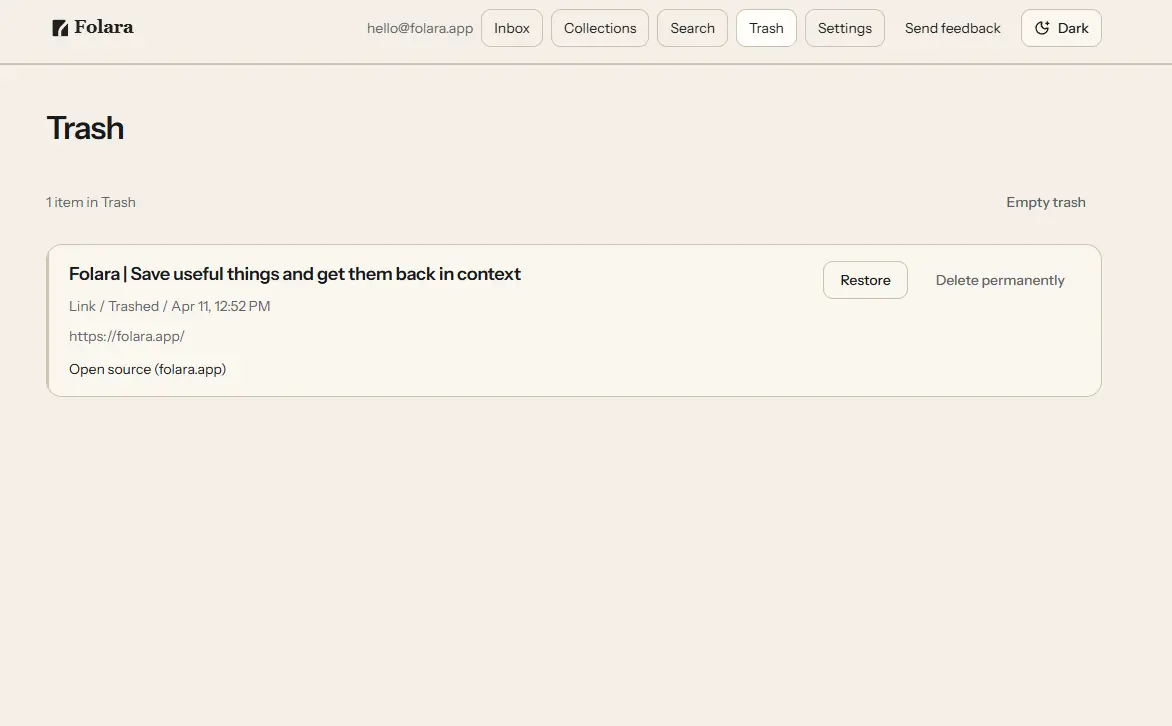The image size is (1172, 726).
Task: Click the Folara logo icon
Action: pyautogui.click(x=60, y=28)
